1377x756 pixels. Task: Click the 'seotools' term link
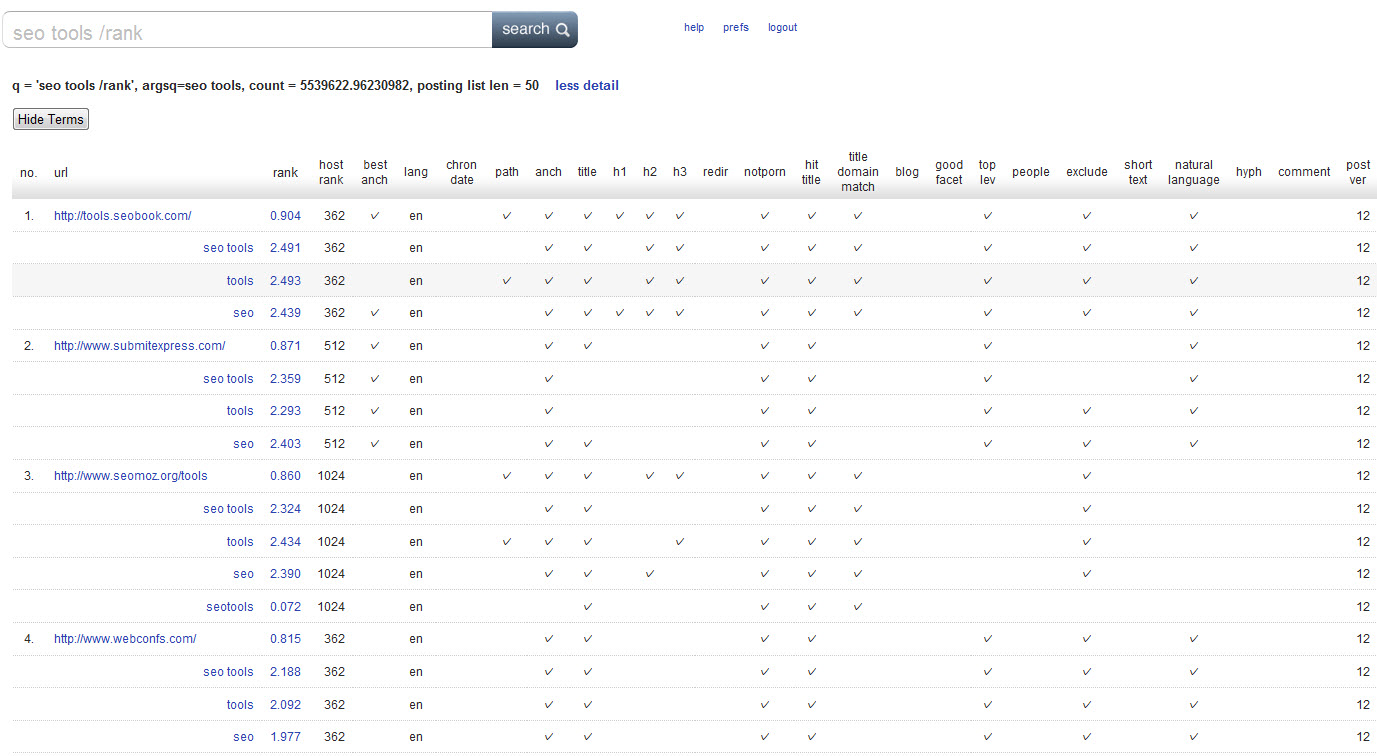[x=230, y=607]
